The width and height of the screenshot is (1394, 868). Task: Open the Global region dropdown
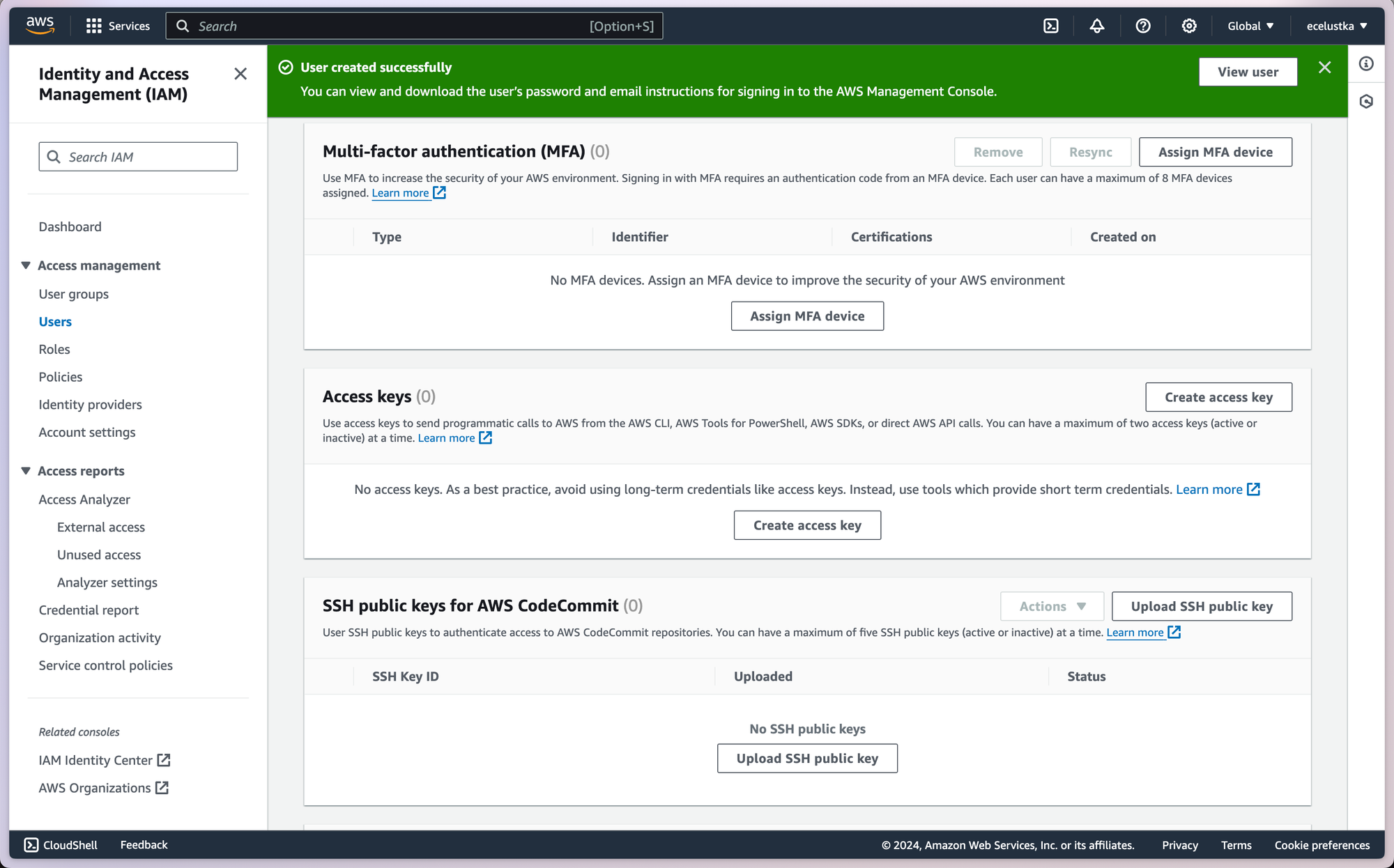(x=1250, y=26)
